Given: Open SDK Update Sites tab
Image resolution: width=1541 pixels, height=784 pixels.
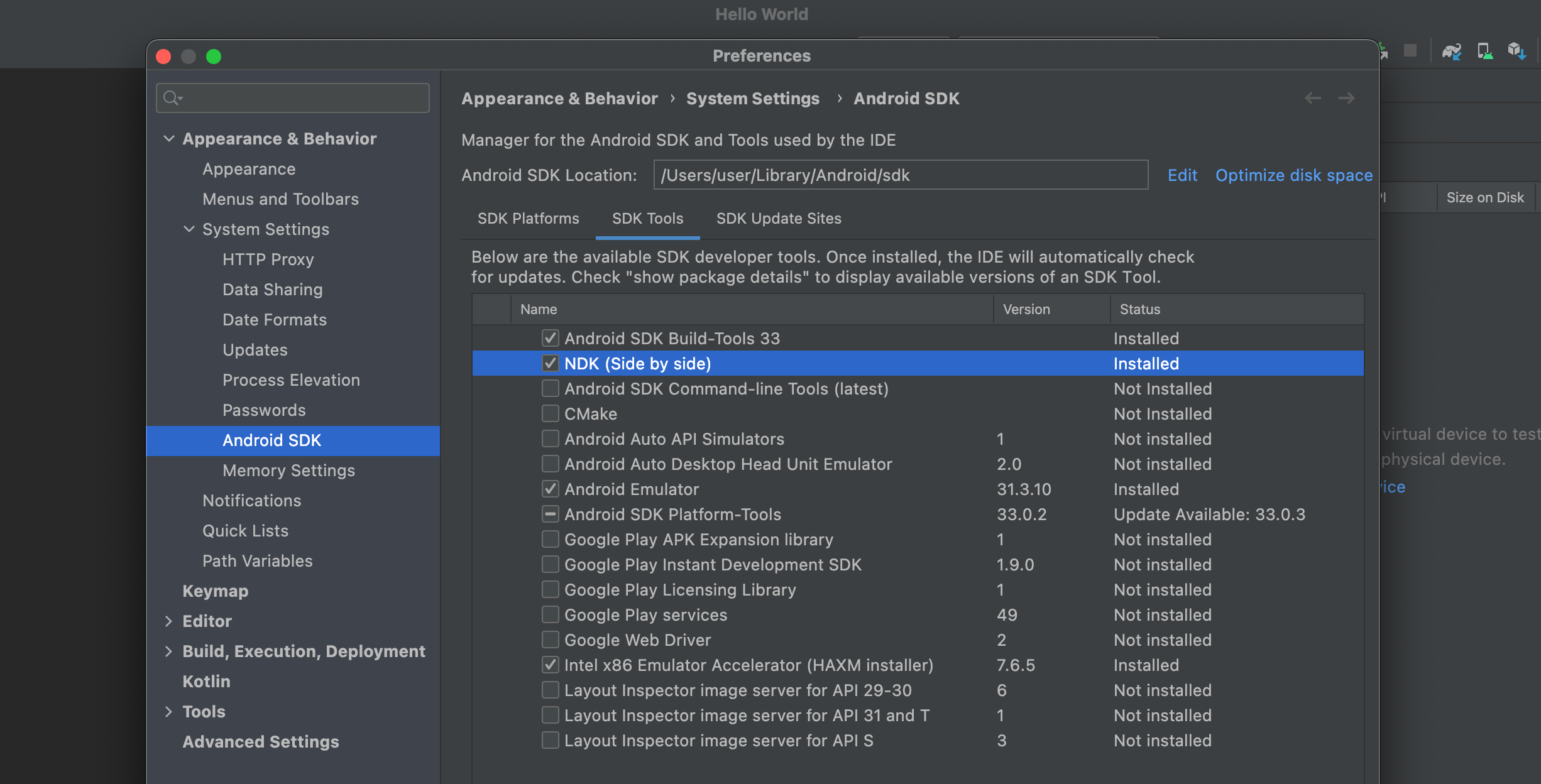Looking at the screenshot, I should click(779, 219).
